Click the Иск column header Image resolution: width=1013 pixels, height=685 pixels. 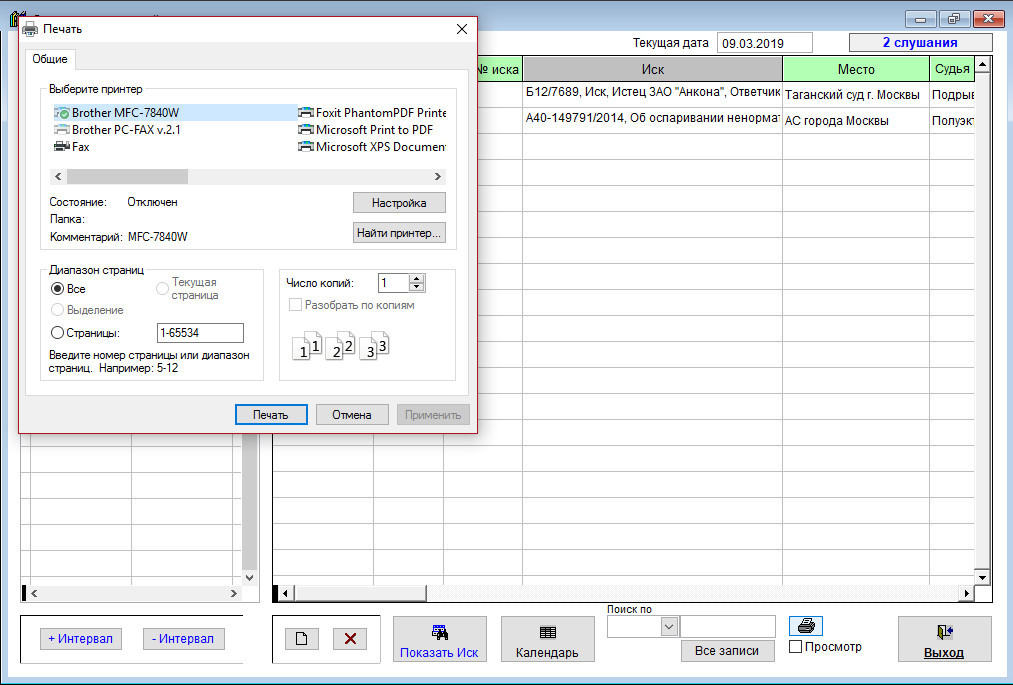[653, 69]
